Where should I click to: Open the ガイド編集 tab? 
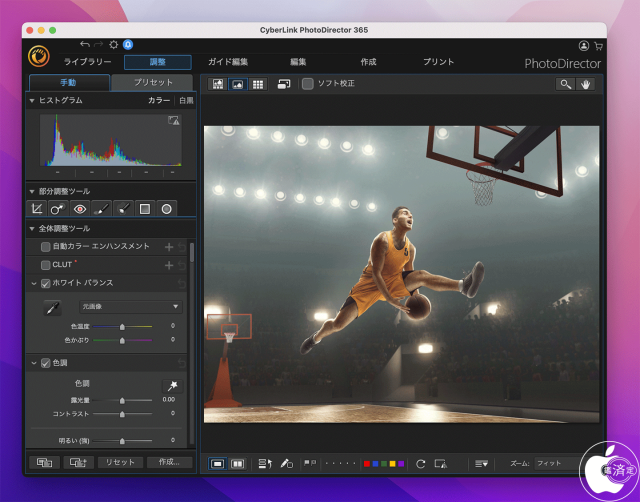tap(228, 62)
